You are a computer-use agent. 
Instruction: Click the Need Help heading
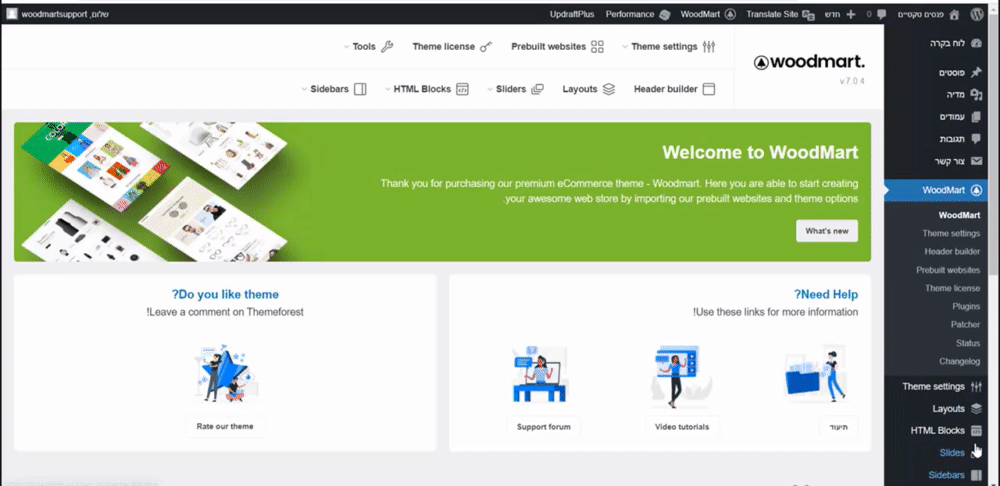(x=826, y=295)
